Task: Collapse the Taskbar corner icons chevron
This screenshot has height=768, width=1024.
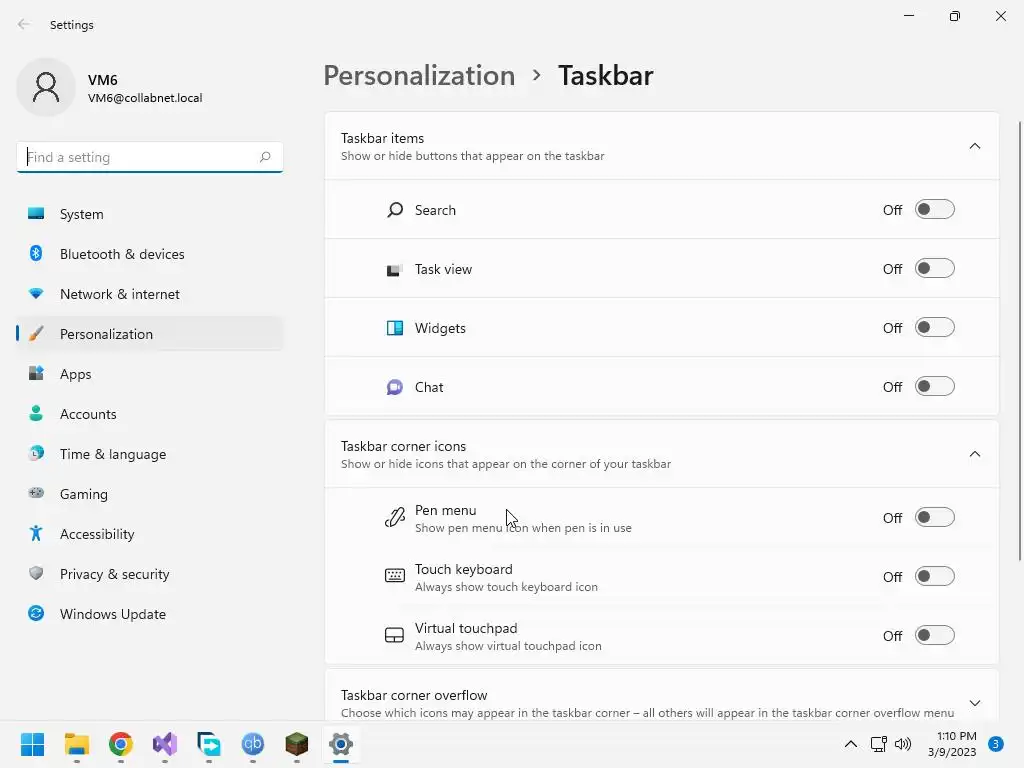Action: coord(974,454)
